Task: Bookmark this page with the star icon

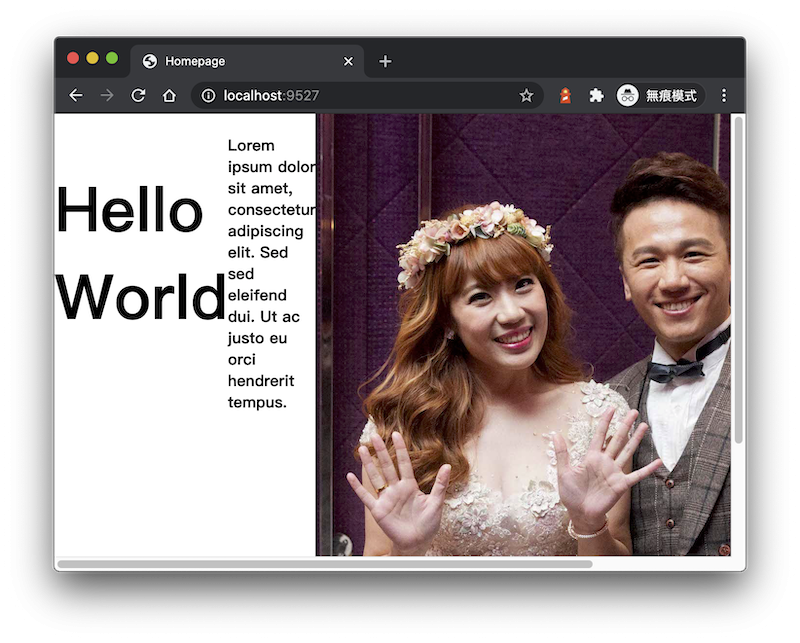Action: click(x=526, y=96)
